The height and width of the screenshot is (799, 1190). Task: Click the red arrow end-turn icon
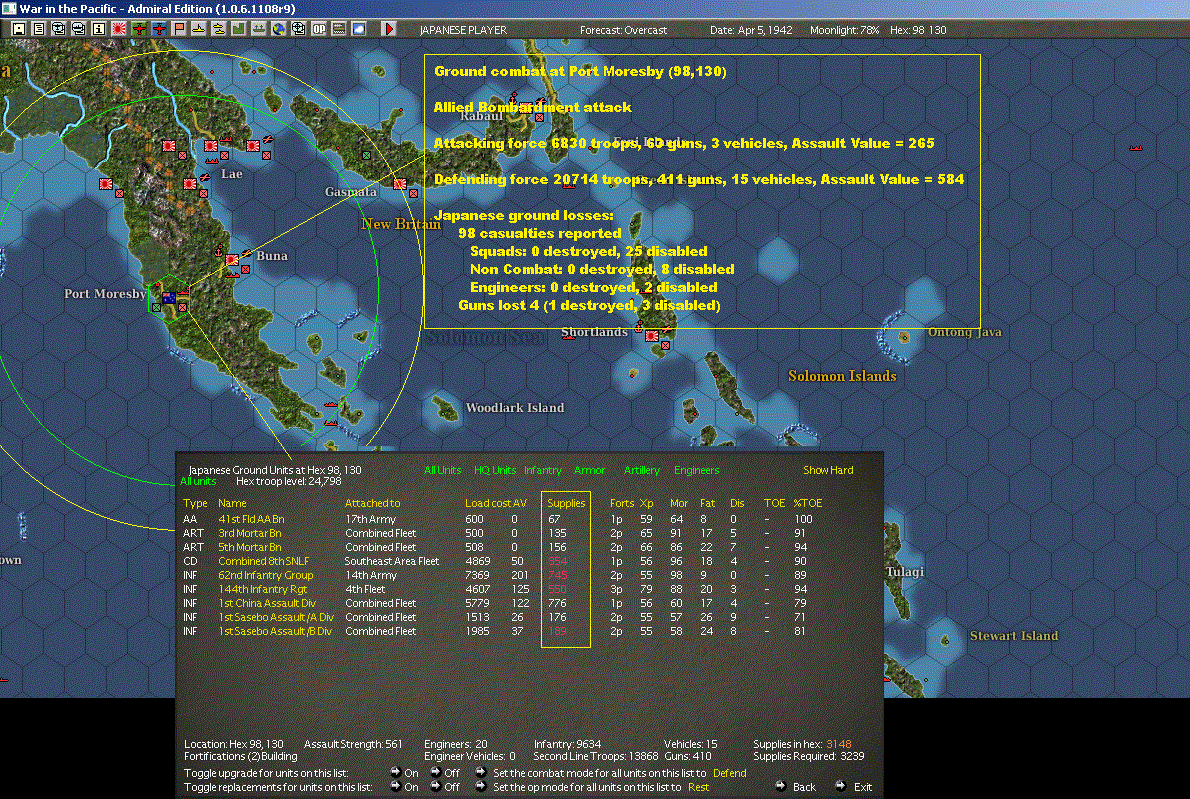(x=389, y=29)
